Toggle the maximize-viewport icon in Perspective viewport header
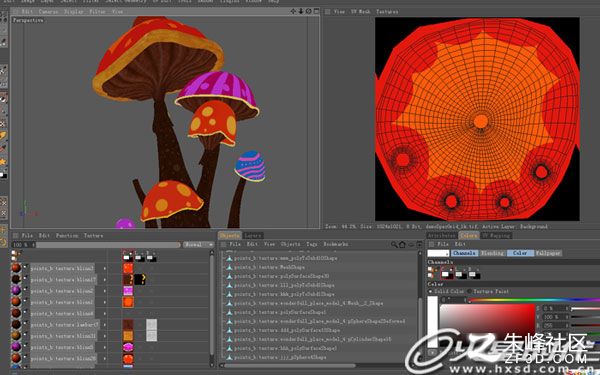The image size is (600, 375). point(316,11)
